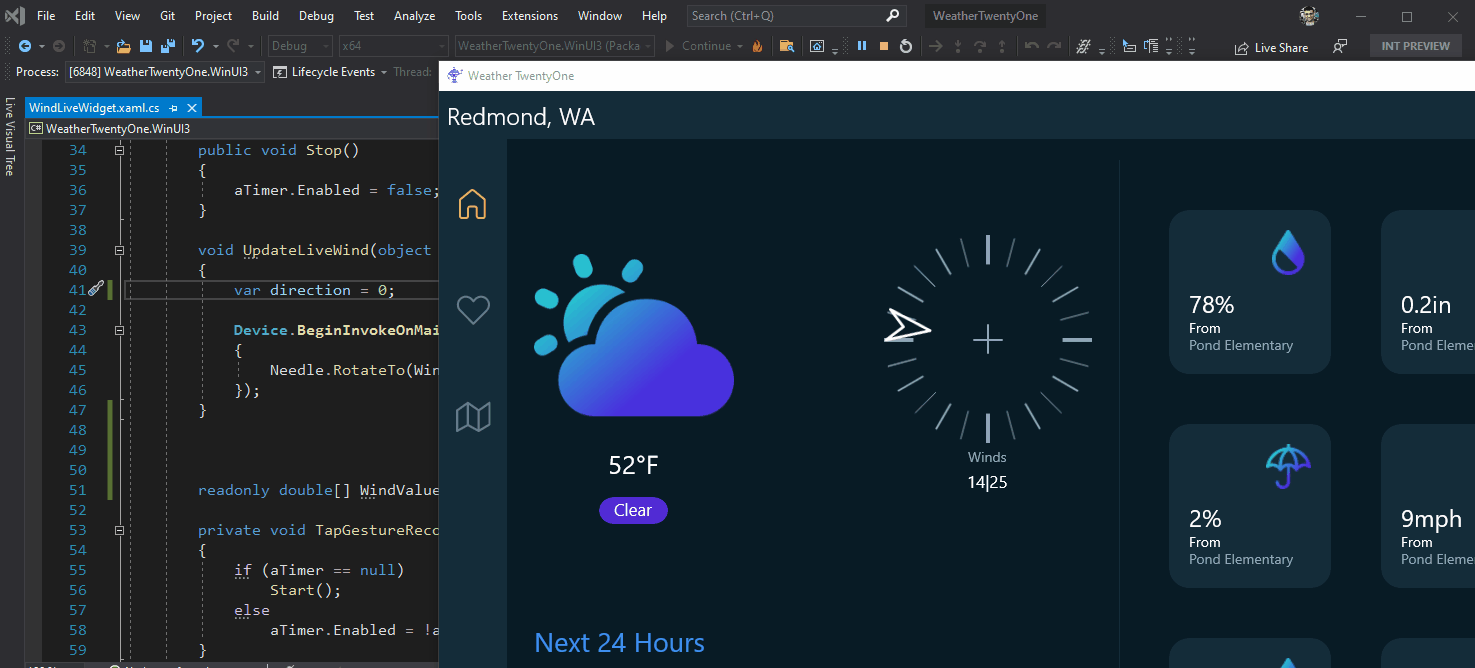Collapse the UpdateLiveWind method at line 39
The height and width of the screenshot is (668, 1475).
point(119,250)
